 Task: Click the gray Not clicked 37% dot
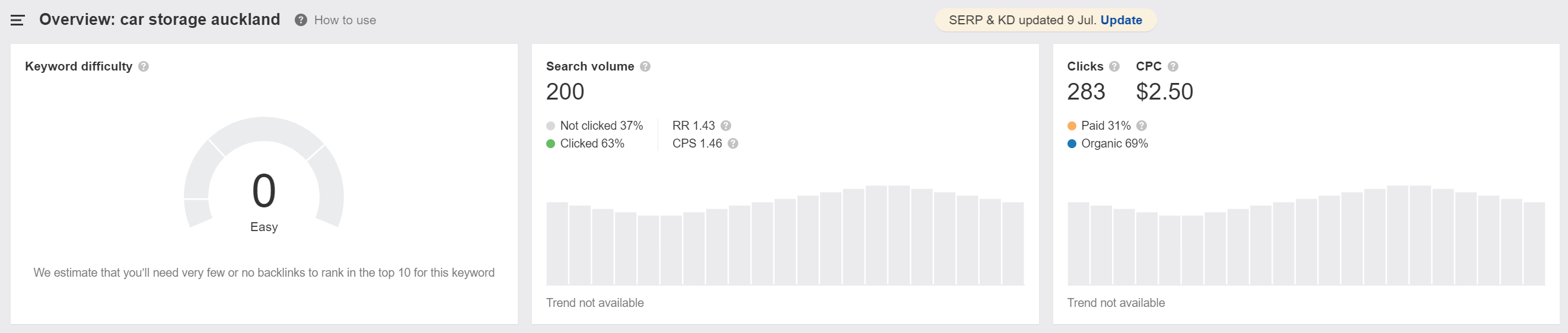tap(551, 126)
